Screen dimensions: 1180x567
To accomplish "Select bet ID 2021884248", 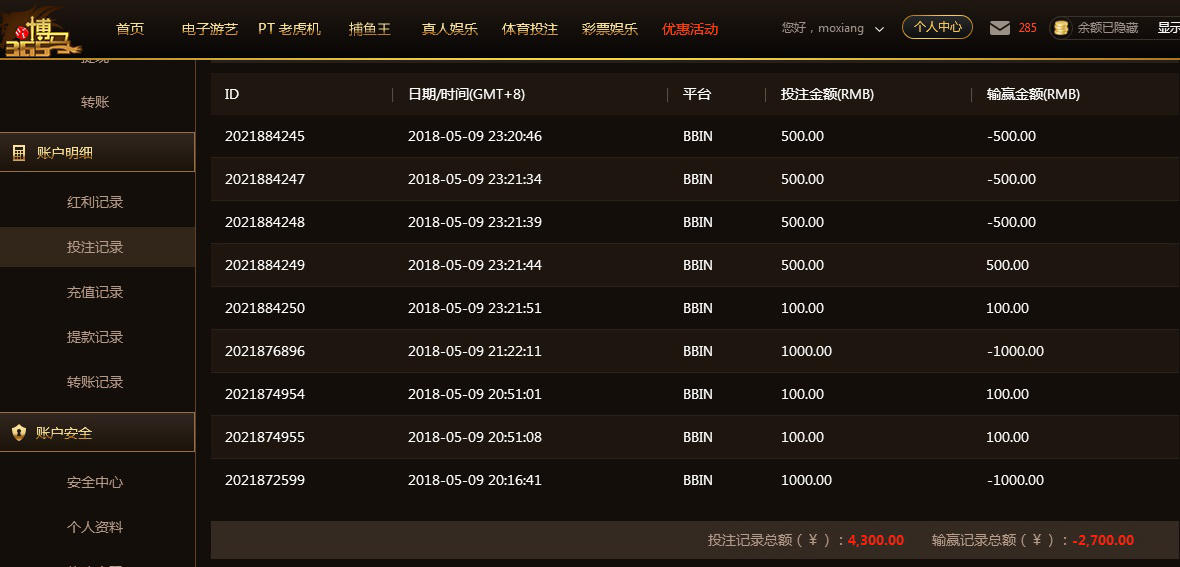I will pos(265,222).
